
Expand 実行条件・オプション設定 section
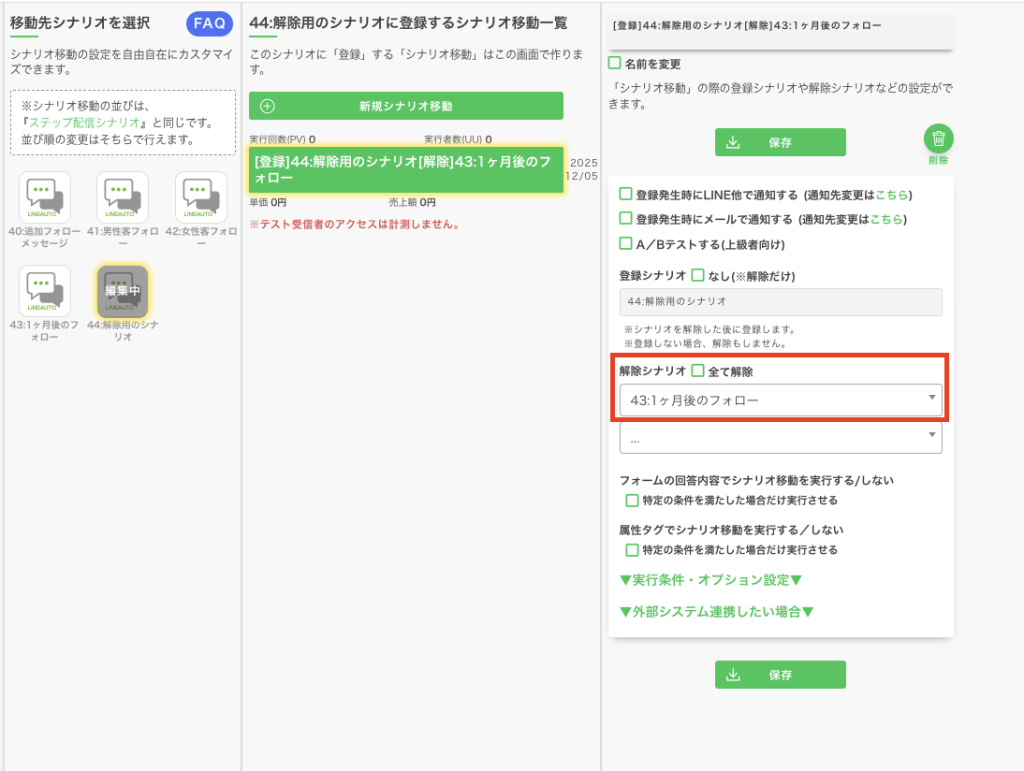tap(711, 580)
